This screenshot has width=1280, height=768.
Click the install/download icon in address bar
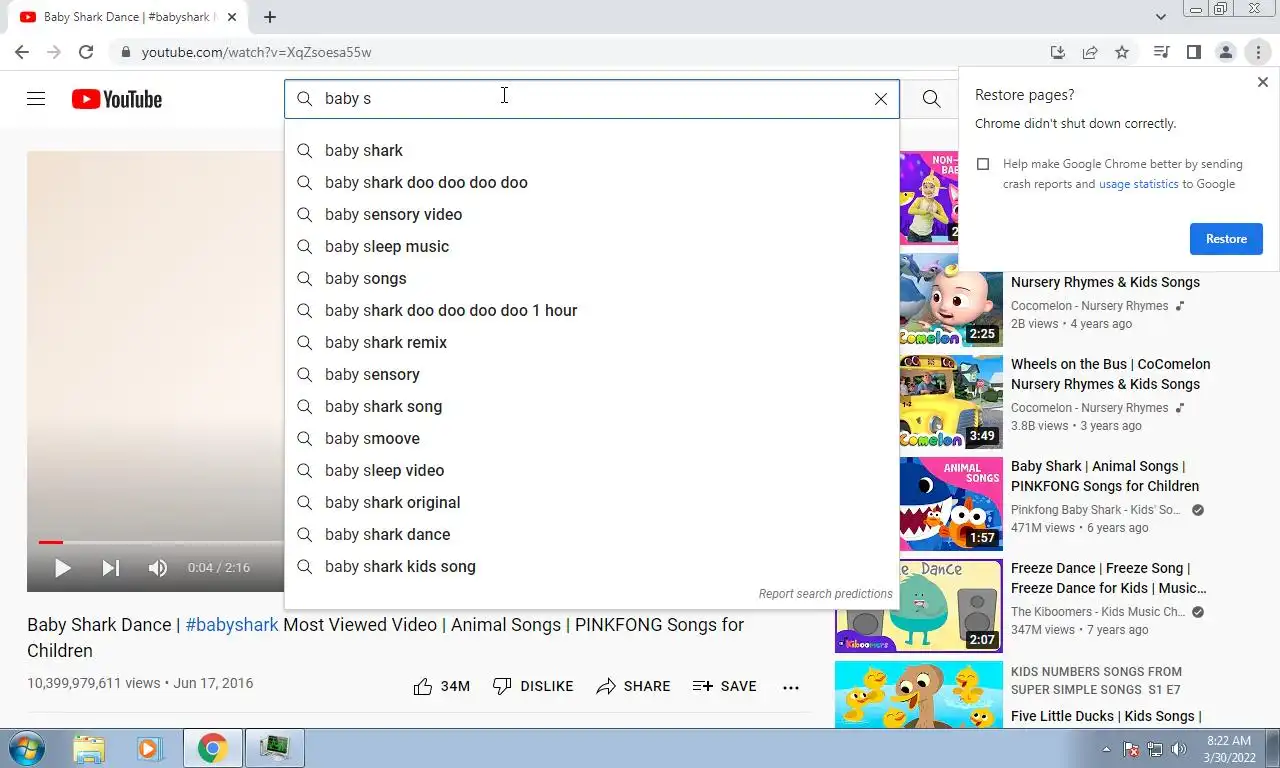1058,52
